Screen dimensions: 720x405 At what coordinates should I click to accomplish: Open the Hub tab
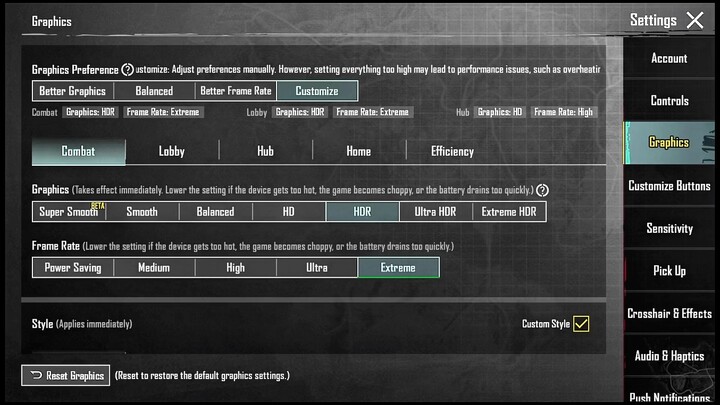[265, 152]
